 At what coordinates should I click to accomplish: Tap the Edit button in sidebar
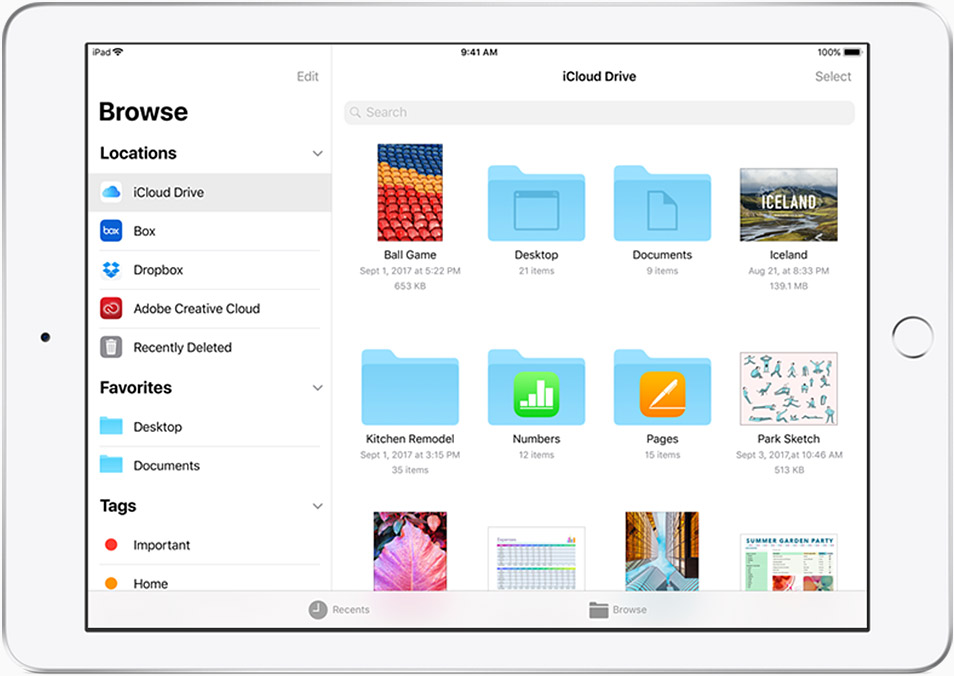(x=308, y=77)
